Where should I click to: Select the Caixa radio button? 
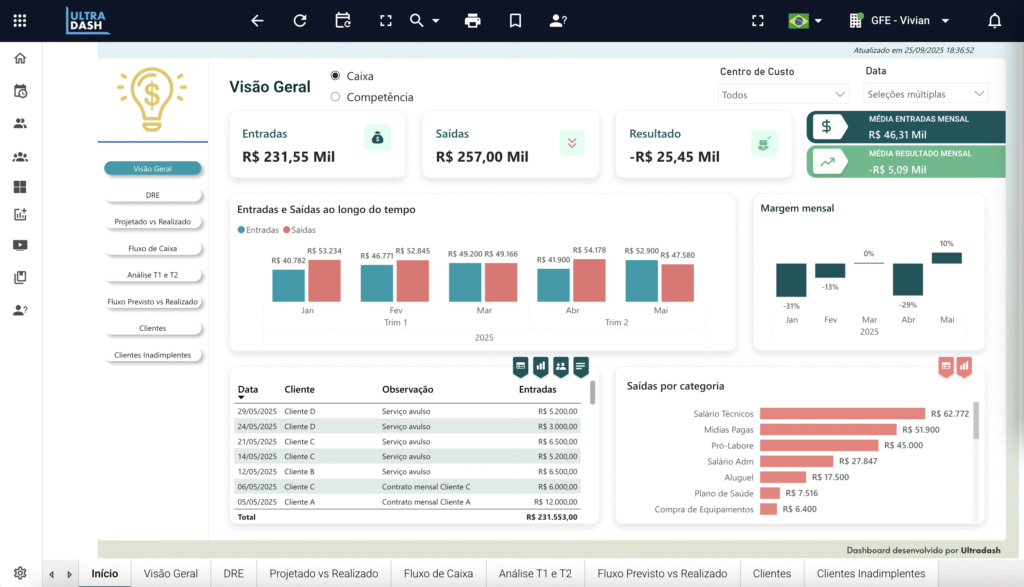336,76
